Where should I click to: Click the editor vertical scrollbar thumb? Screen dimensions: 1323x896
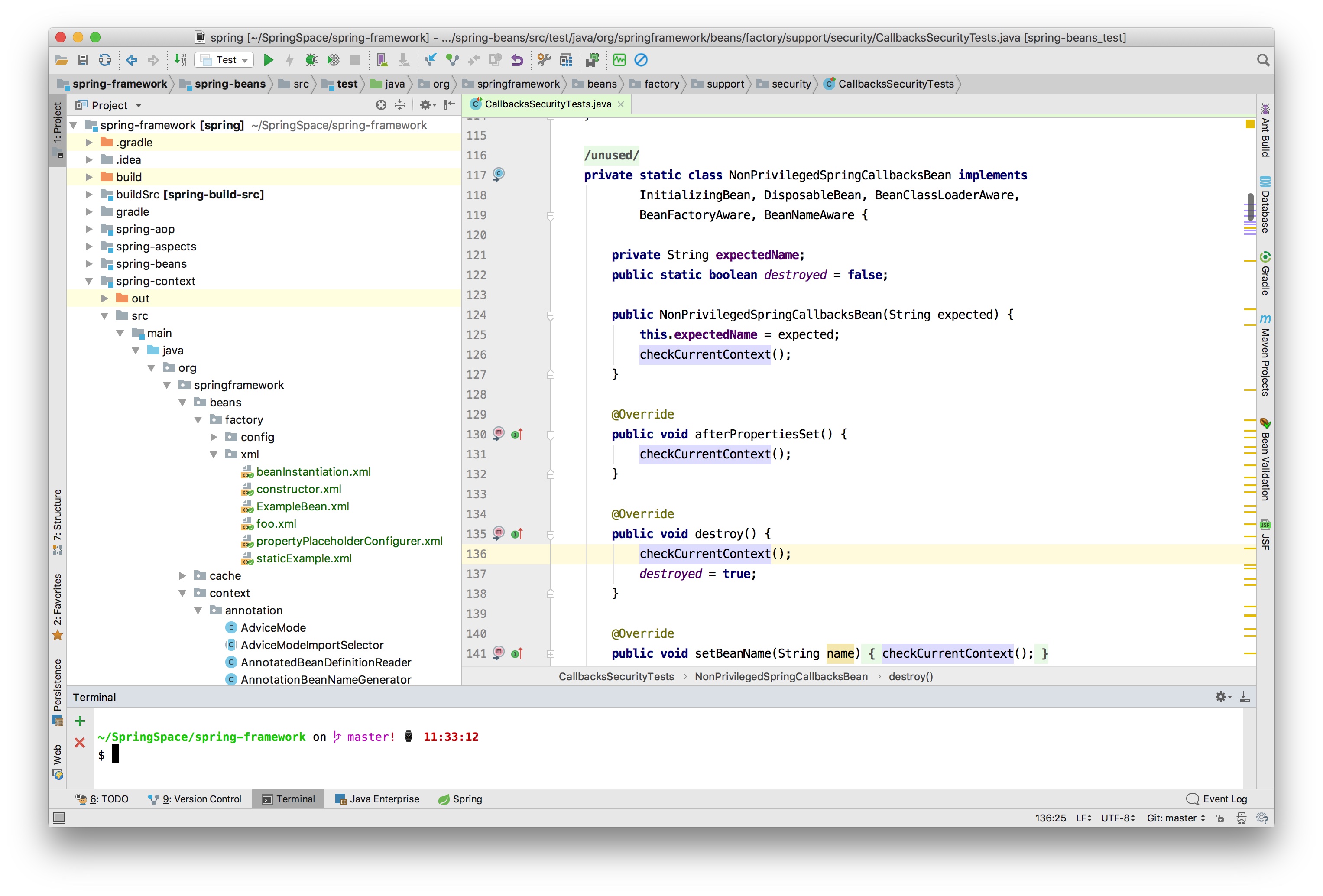[x=1250, y=207]
